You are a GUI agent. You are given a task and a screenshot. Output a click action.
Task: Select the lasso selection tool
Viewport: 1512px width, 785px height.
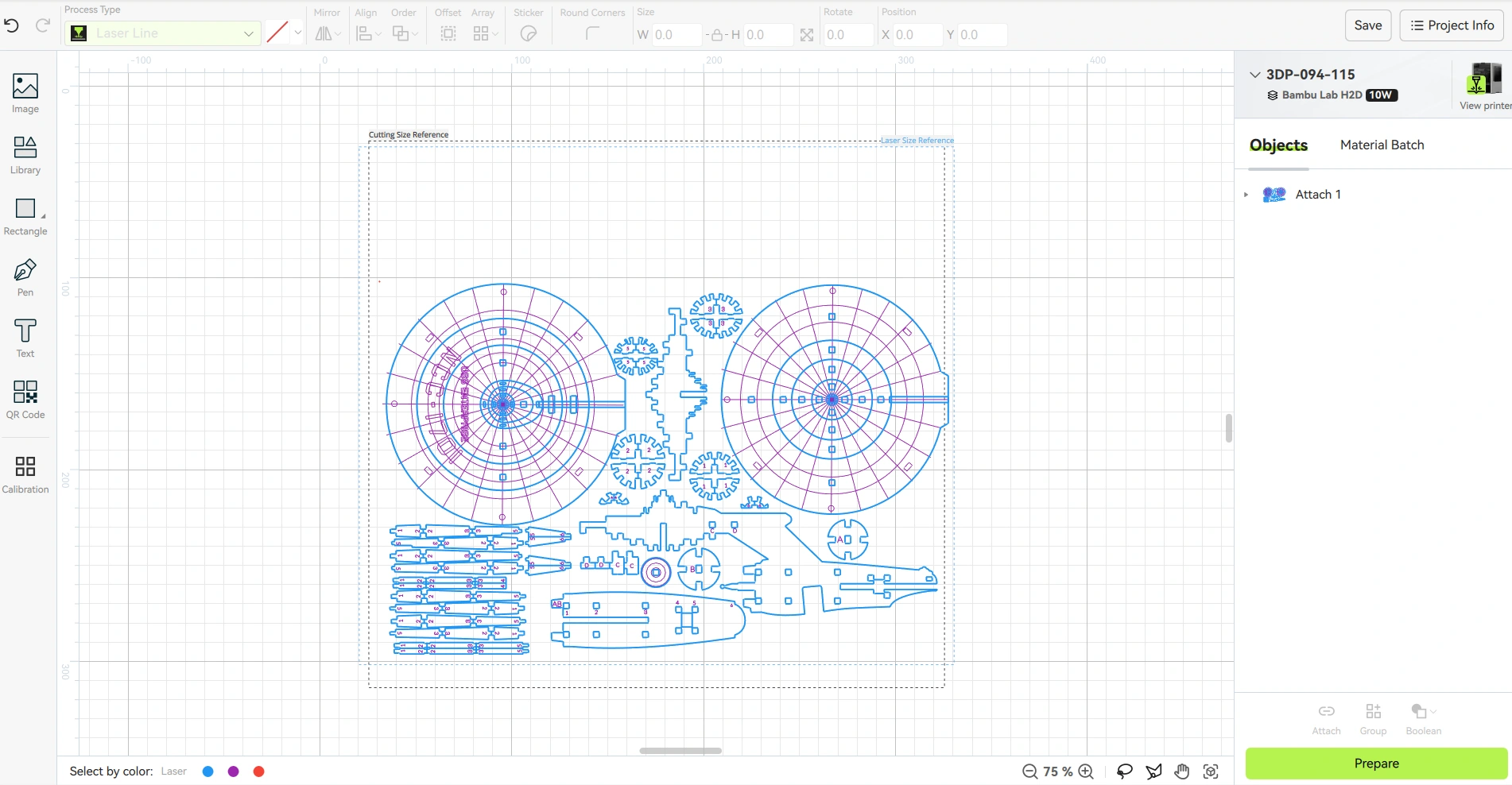[x=1124, y=771]
